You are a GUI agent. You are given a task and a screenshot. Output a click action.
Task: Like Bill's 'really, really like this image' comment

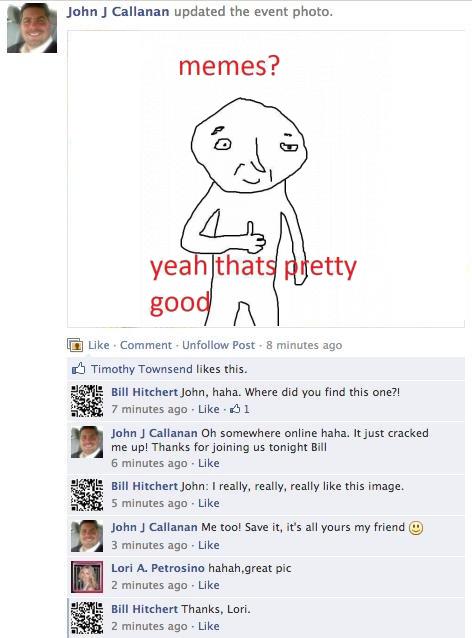209,503
